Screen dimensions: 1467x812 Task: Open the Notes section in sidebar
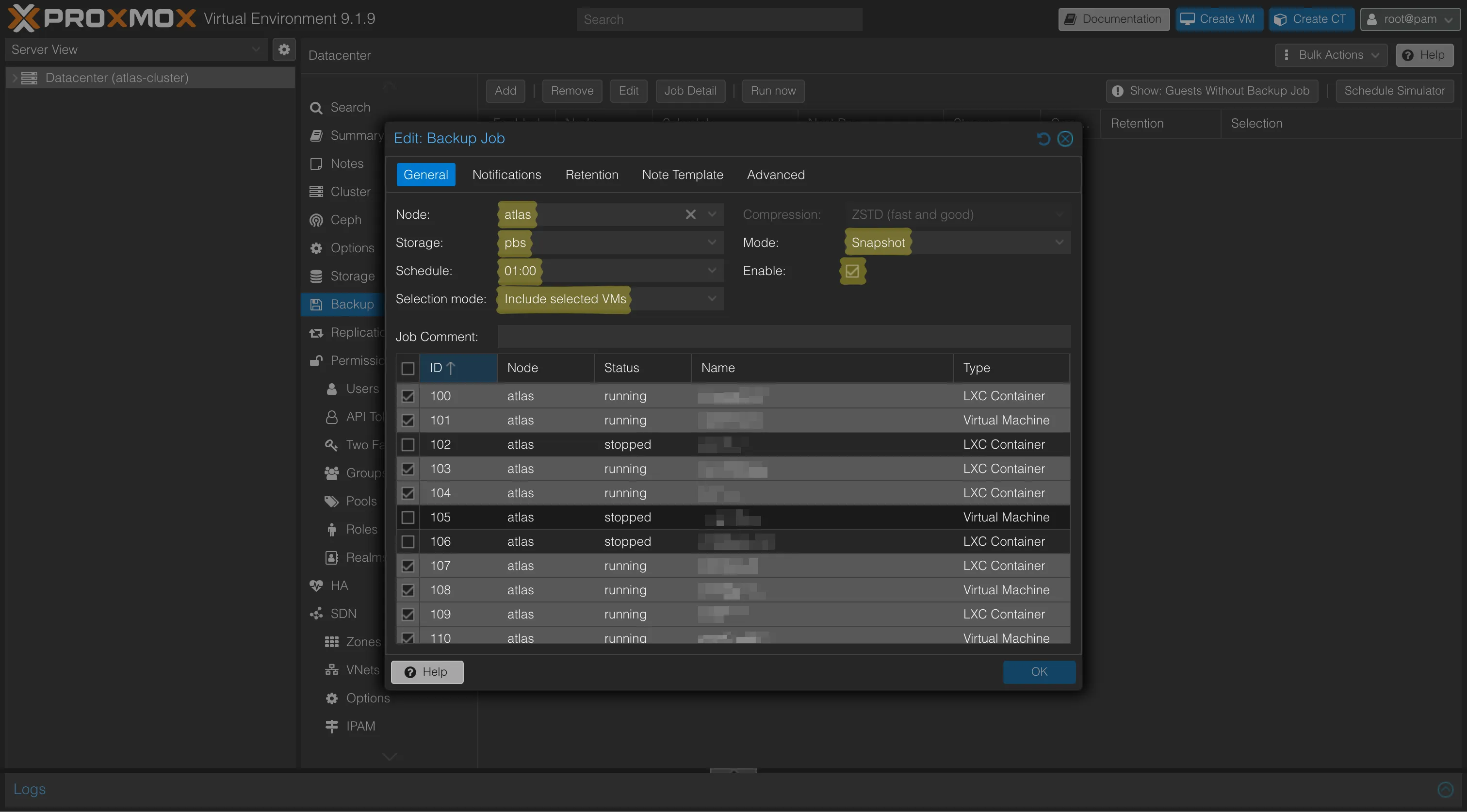[x=346, y=163]
